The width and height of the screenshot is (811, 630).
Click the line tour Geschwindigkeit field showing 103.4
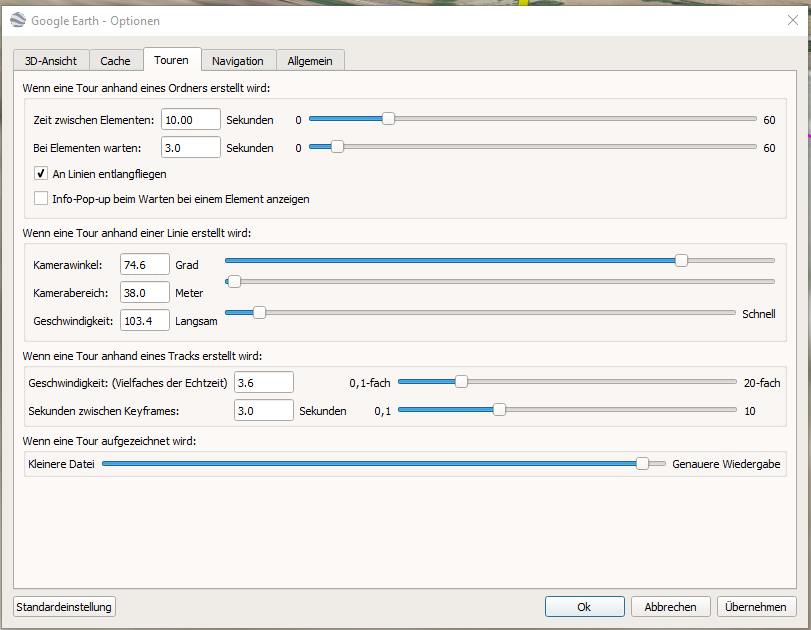pos(145,320)
